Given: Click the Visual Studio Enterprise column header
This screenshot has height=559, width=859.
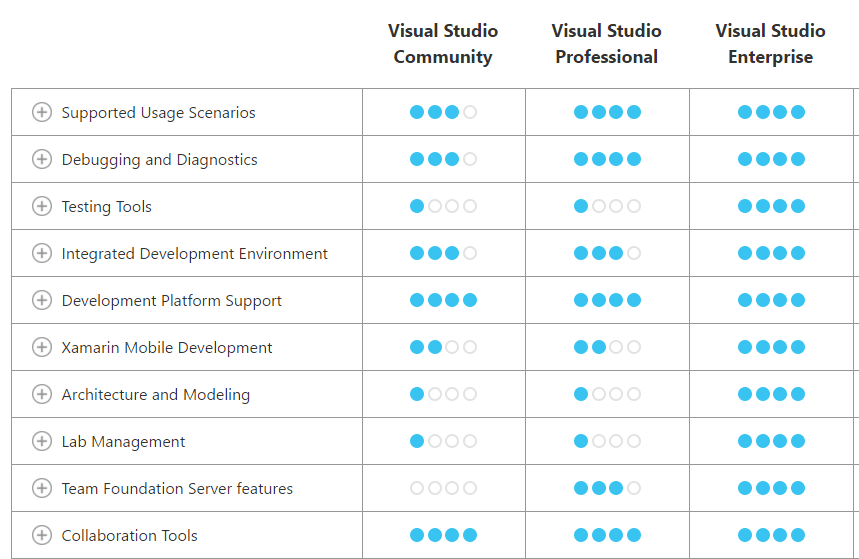Looking at the screenshot, I should (770, 44).
